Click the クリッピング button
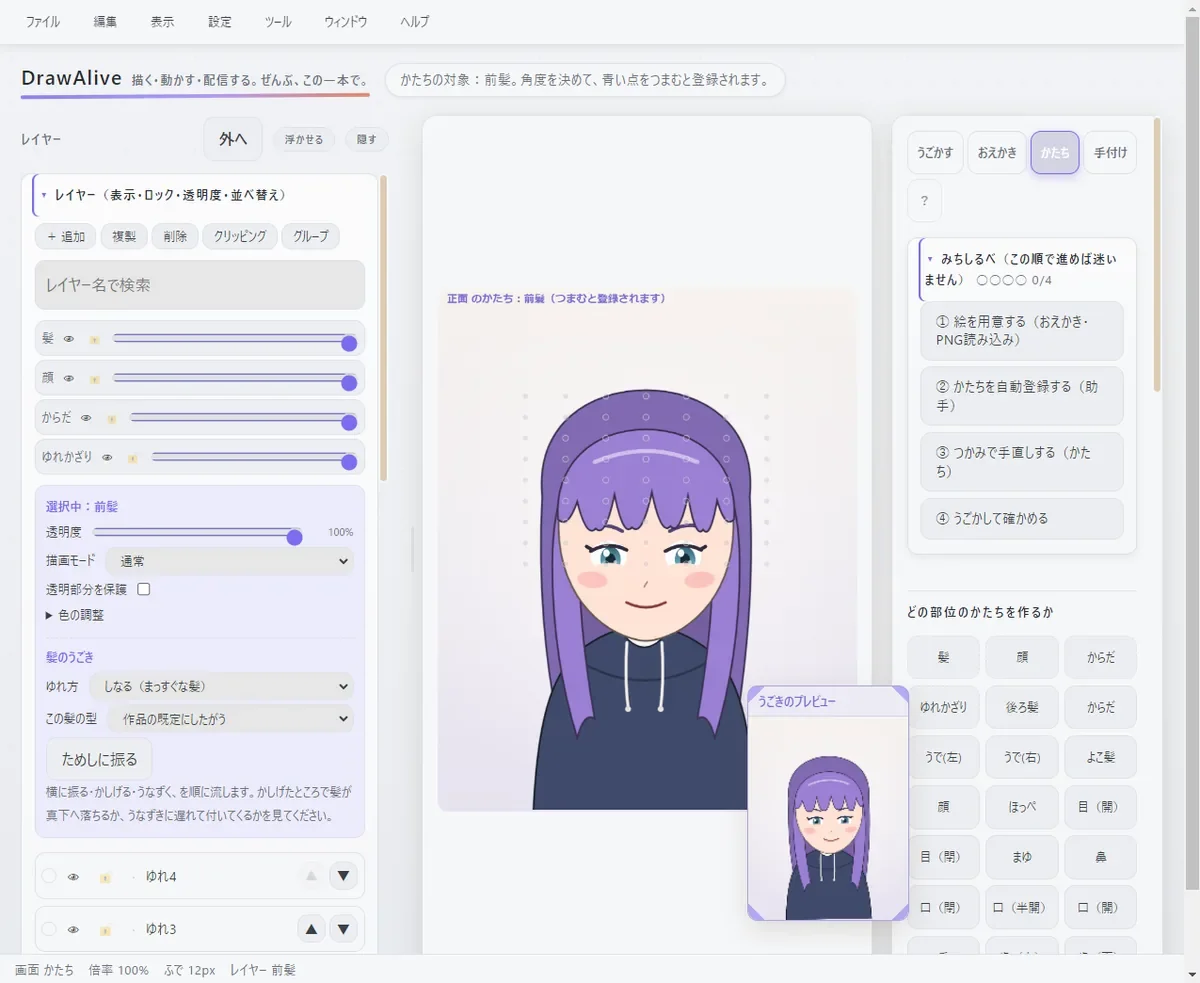Viewport: 1200px width, 983px height. [x=240, y=237]
